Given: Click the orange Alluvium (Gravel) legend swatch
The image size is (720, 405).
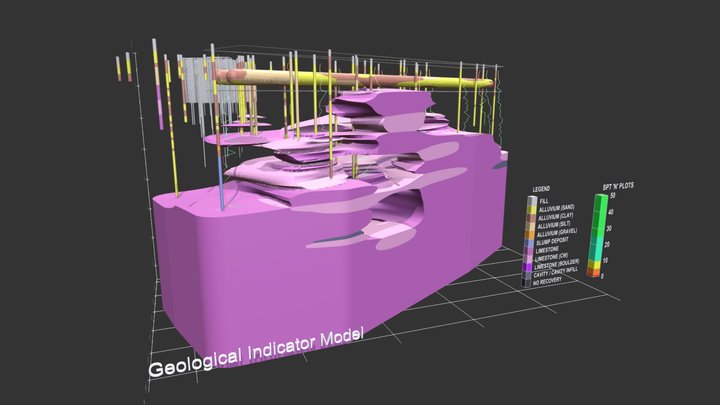Looking at the screenshot, I should click(529, 235).
